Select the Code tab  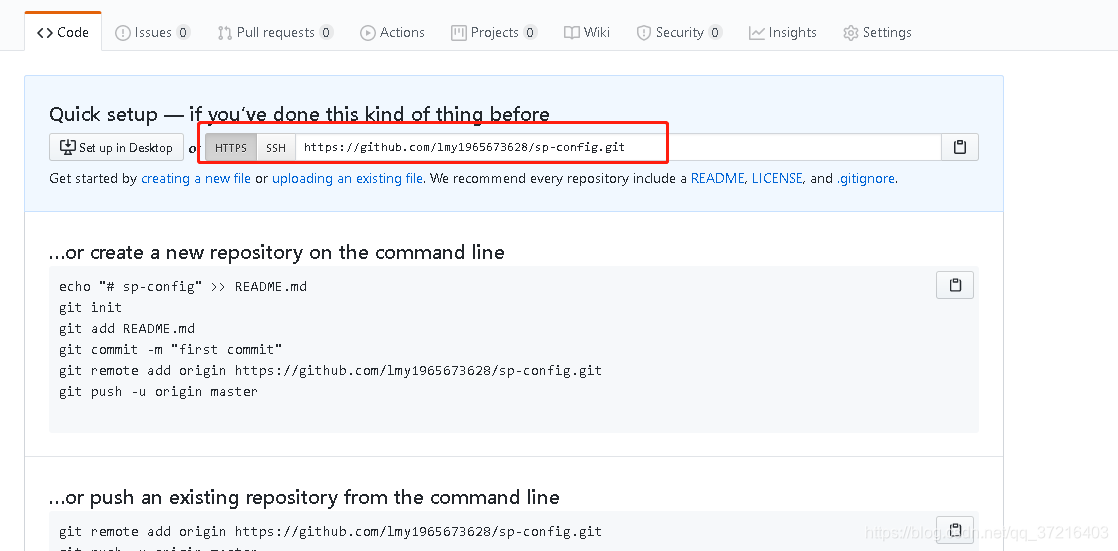[x=63, y=32]
